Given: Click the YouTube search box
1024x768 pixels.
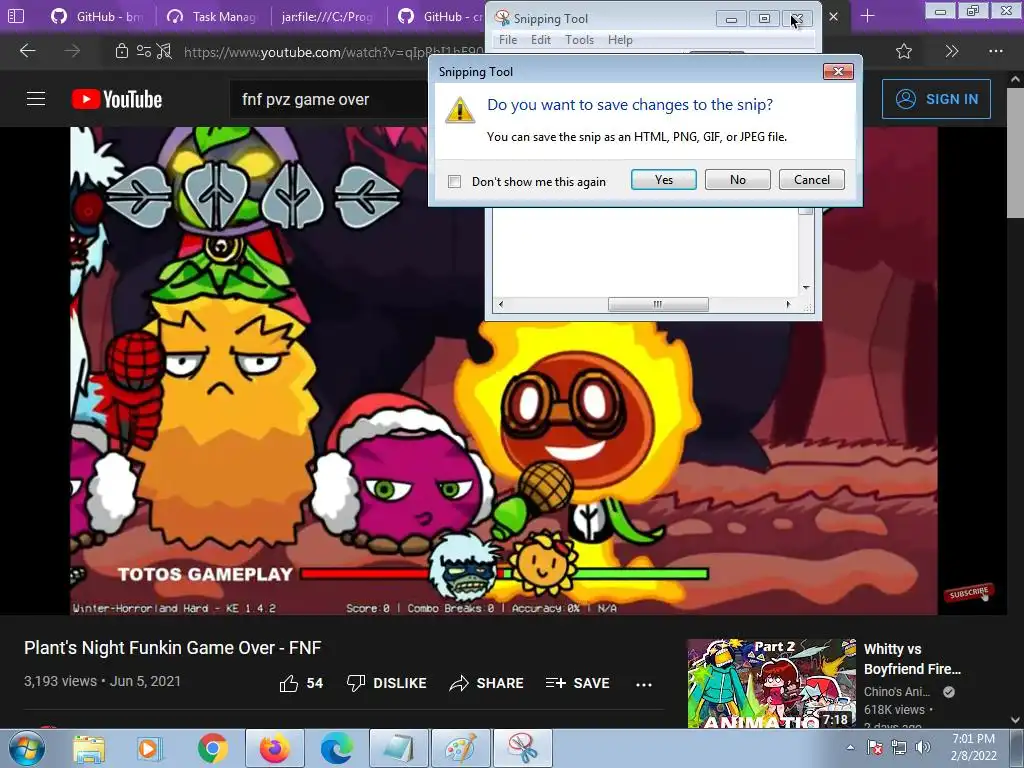Looking at the screenshot, I should (x=330, y=99).
